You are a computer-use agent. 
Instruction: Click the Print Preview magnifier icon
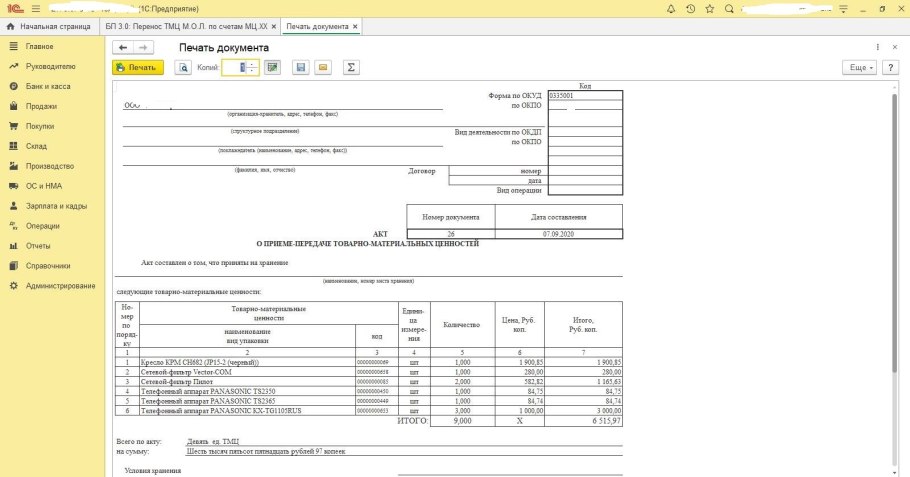pos(183,67)
